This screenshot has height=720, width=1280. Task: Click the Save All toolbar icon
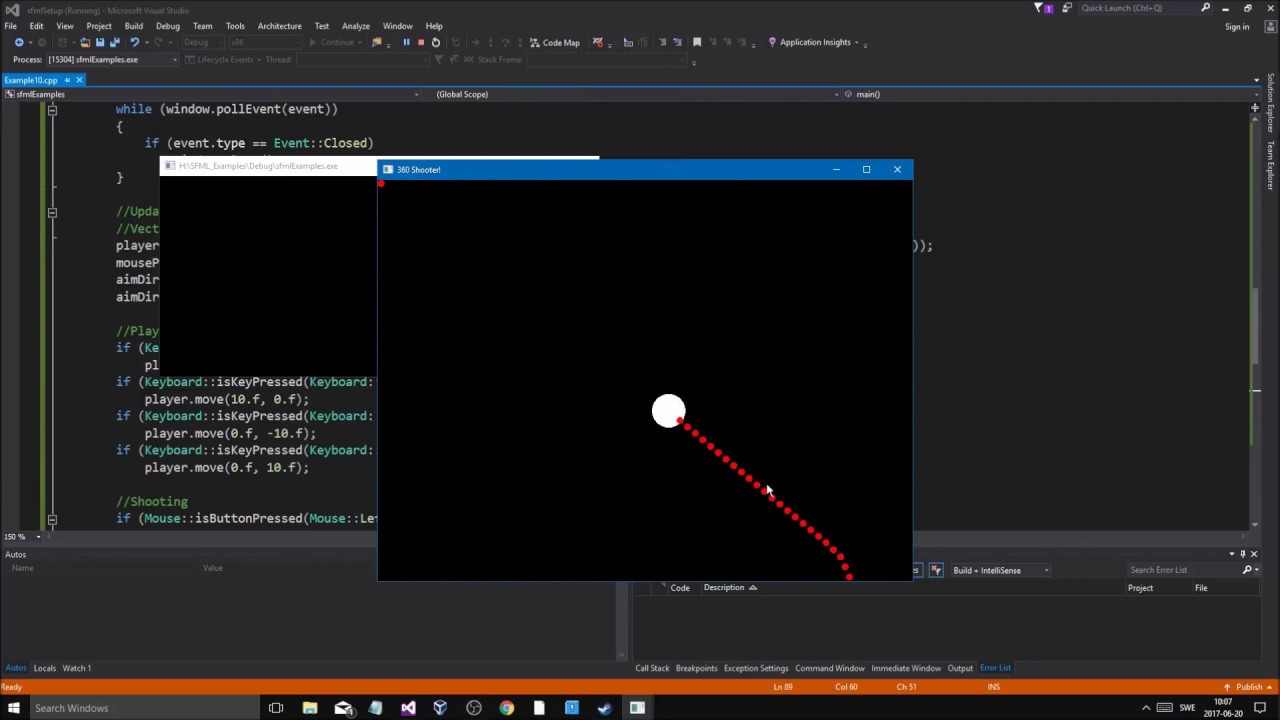(114, 42)
